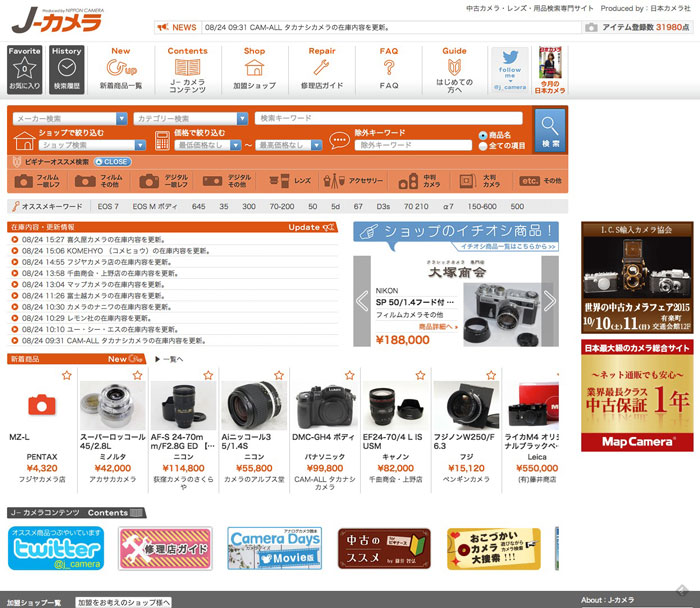Favorite the AF-S 24-70mm Nikon star
The width and height of the screenshot is (700, 608).
tap(208, 375)
